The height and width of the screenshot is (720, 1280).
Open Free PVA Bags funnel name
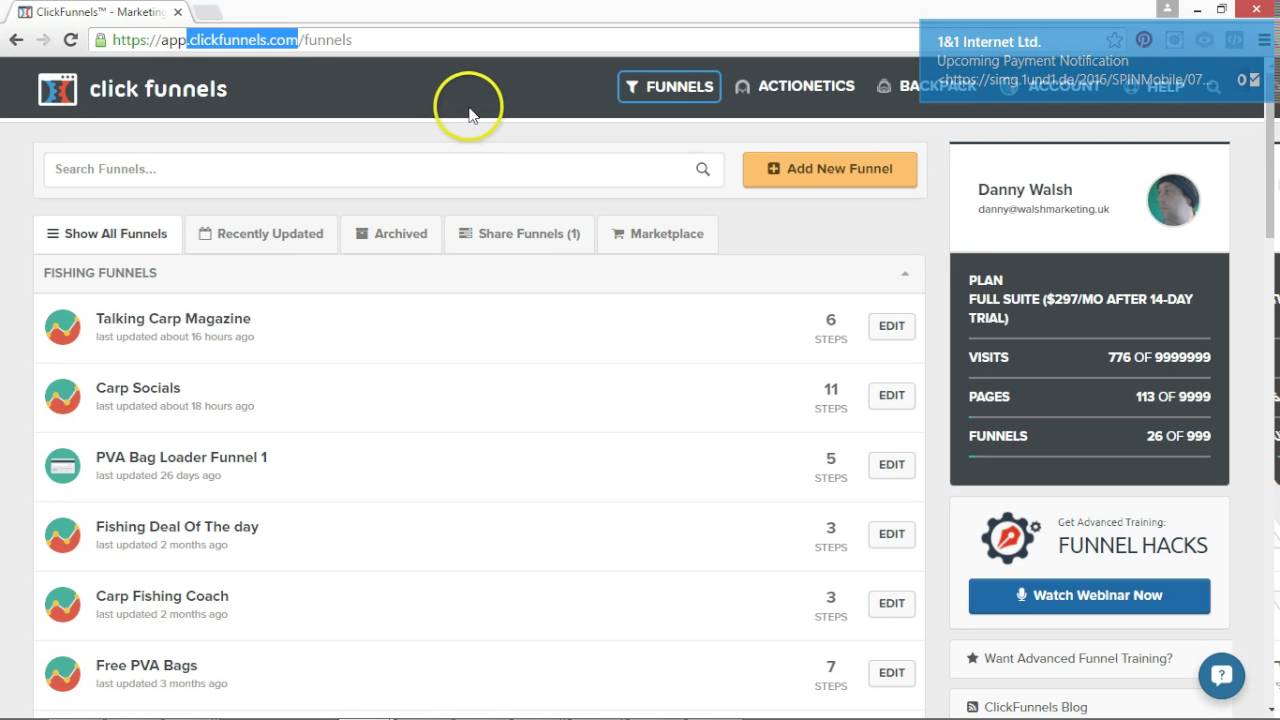[146, 665]
